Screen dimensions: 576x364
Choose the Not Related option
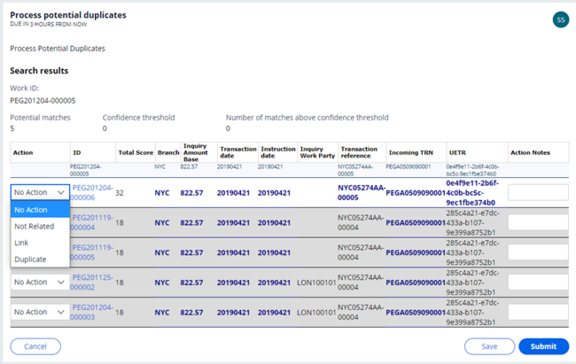(40, 226)
